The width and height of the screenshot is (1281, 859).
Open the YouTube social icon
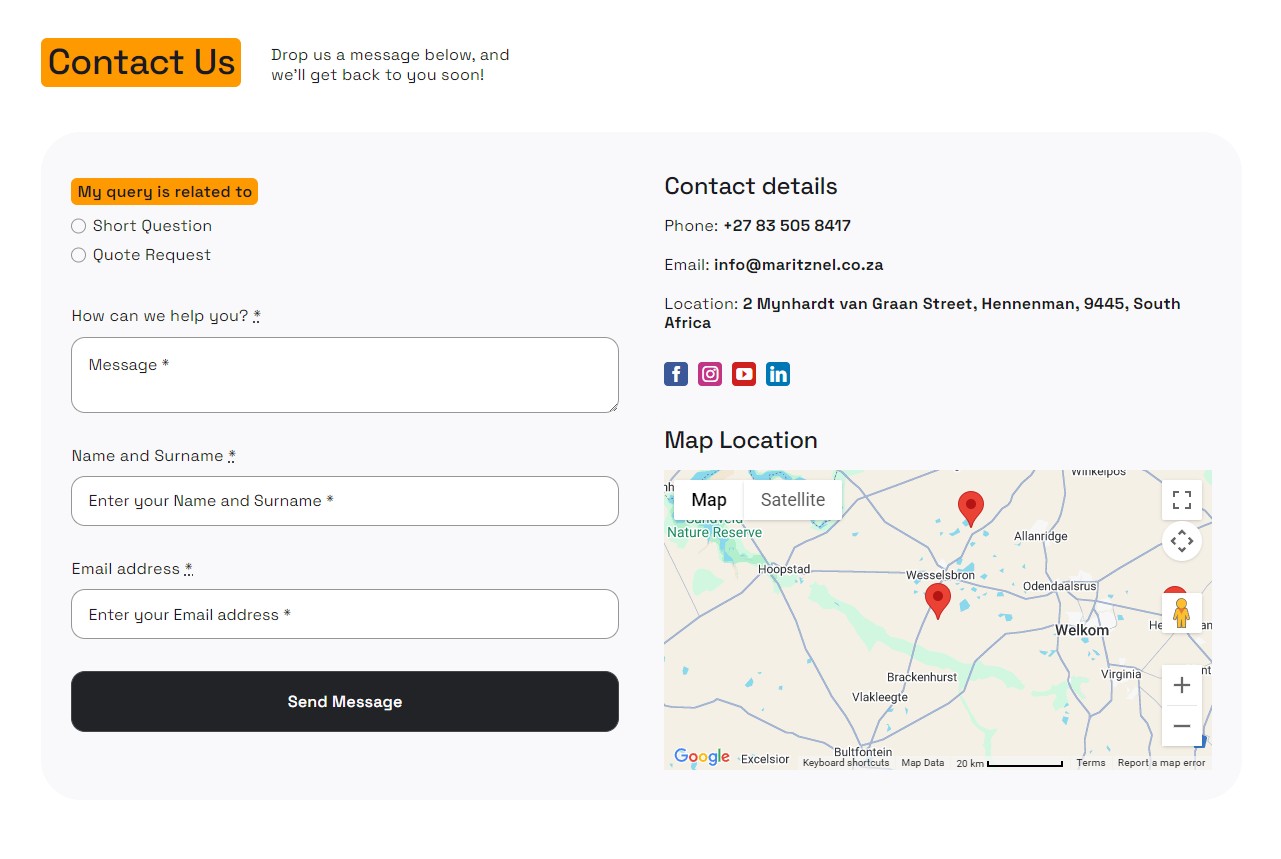pyautogui.click(x=744, y=374)
